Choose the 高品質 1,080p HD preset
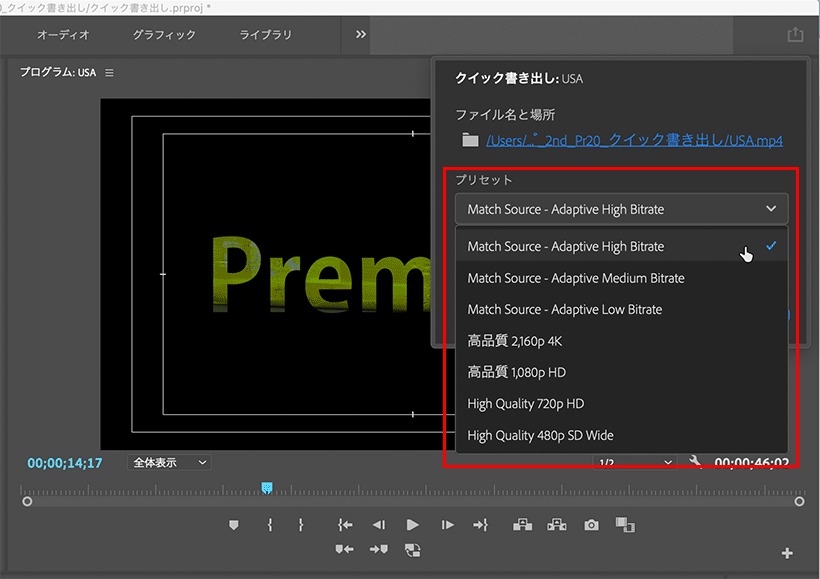The height and width of the screenshot is (579, 820). [621, 372]
